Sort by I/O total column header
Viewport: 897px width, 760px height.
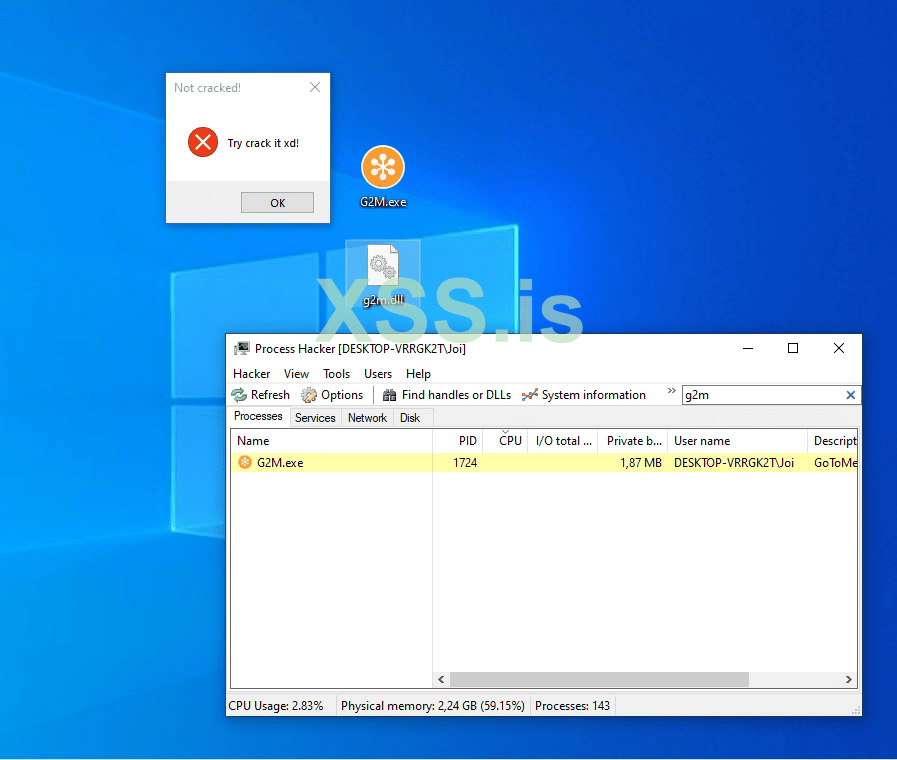(x=563, y=441)
